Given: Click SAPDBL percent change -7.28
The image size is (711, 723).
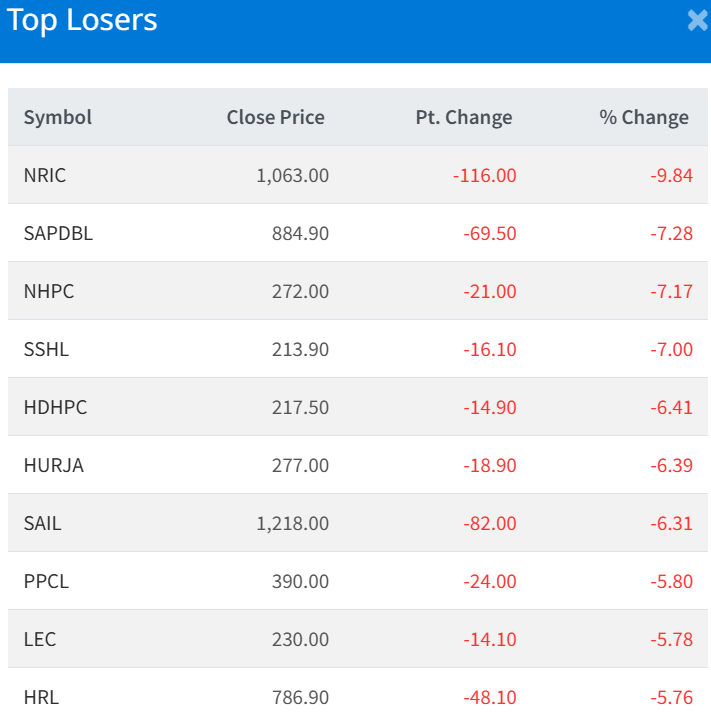Looking at the screenshot, I should click(671, 233).
